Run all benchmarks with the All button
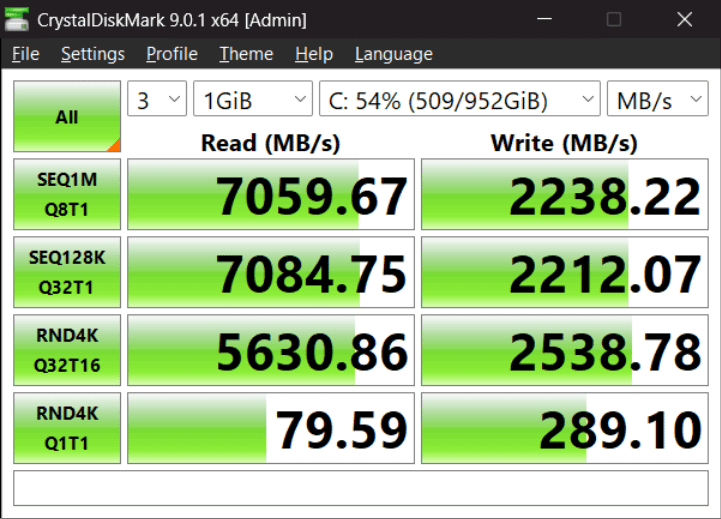The width and height of the screenshot is (721, 519). click(x=67, y=116)
